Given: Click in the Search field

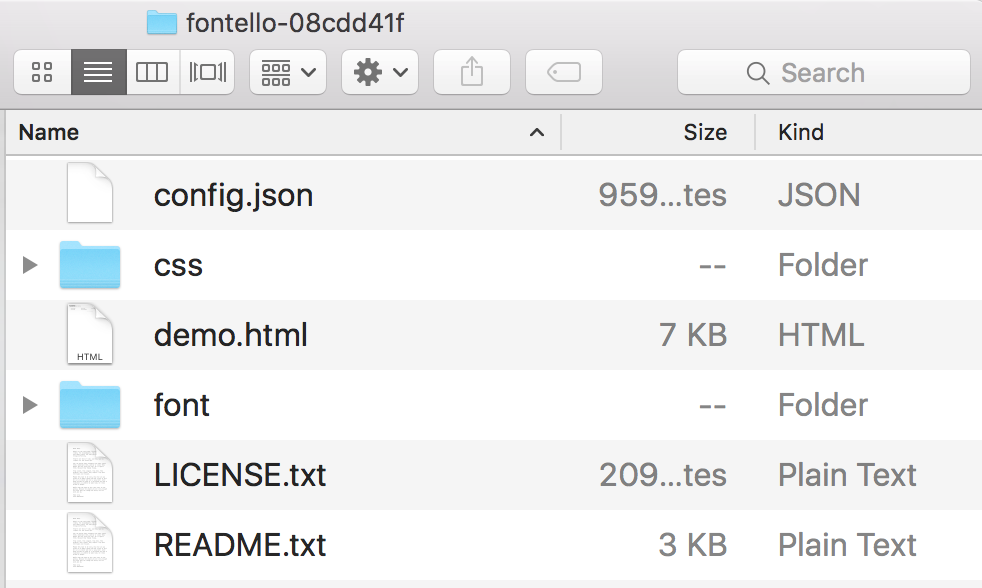Looking at the screenshot, I should click(x=823, y=72).
